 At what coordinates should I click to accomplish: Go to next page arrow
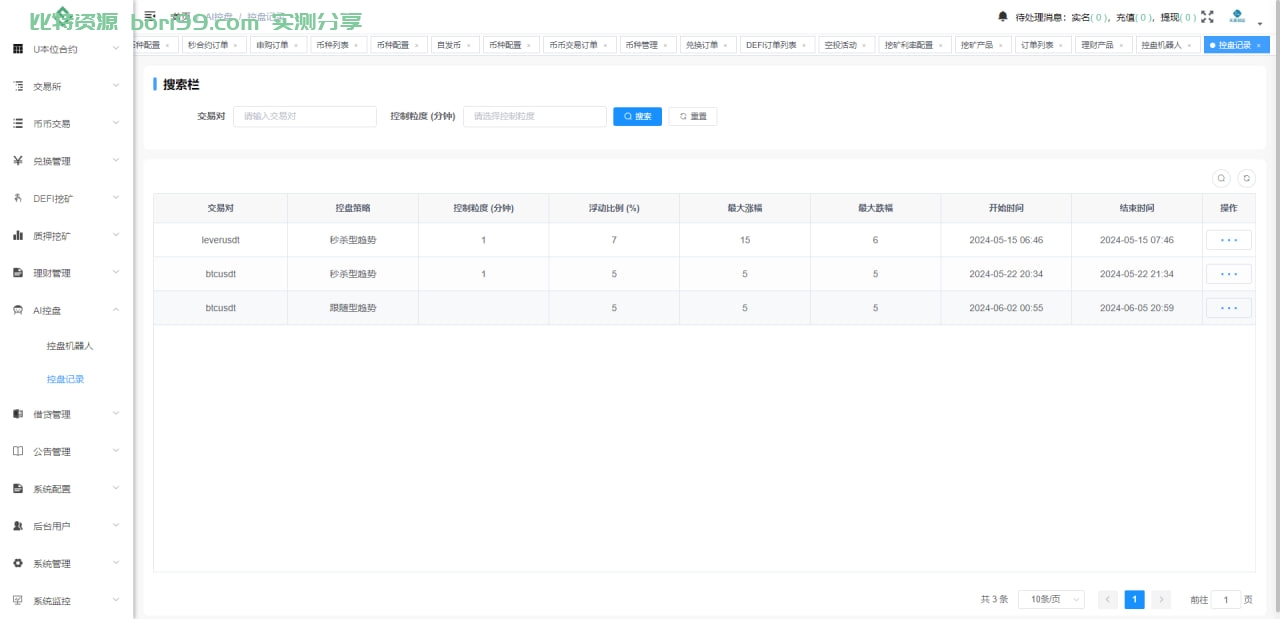pyautogui.click(x=1161, y=599)
